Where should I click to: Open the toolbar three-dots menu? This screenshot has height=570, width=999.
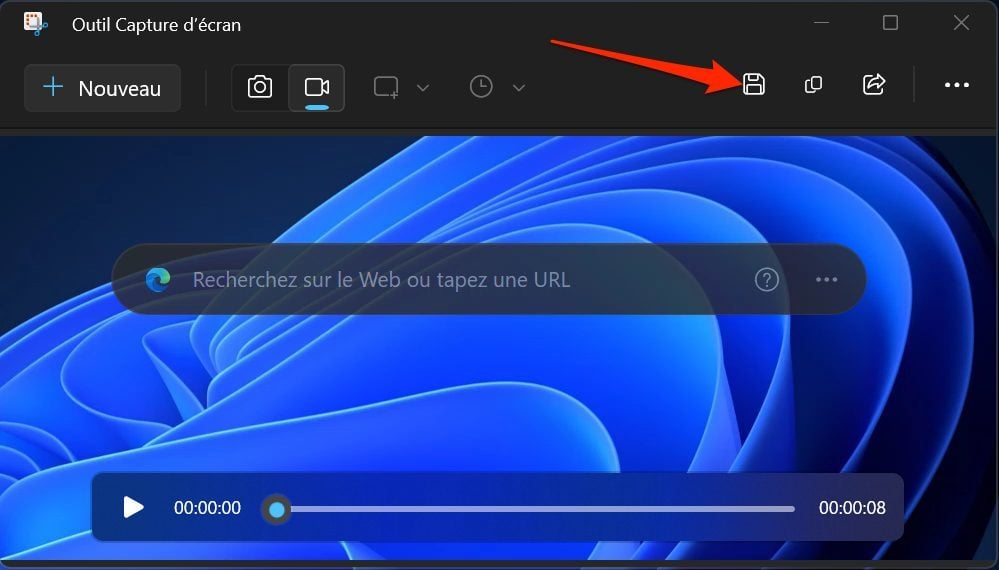[956, 85]
